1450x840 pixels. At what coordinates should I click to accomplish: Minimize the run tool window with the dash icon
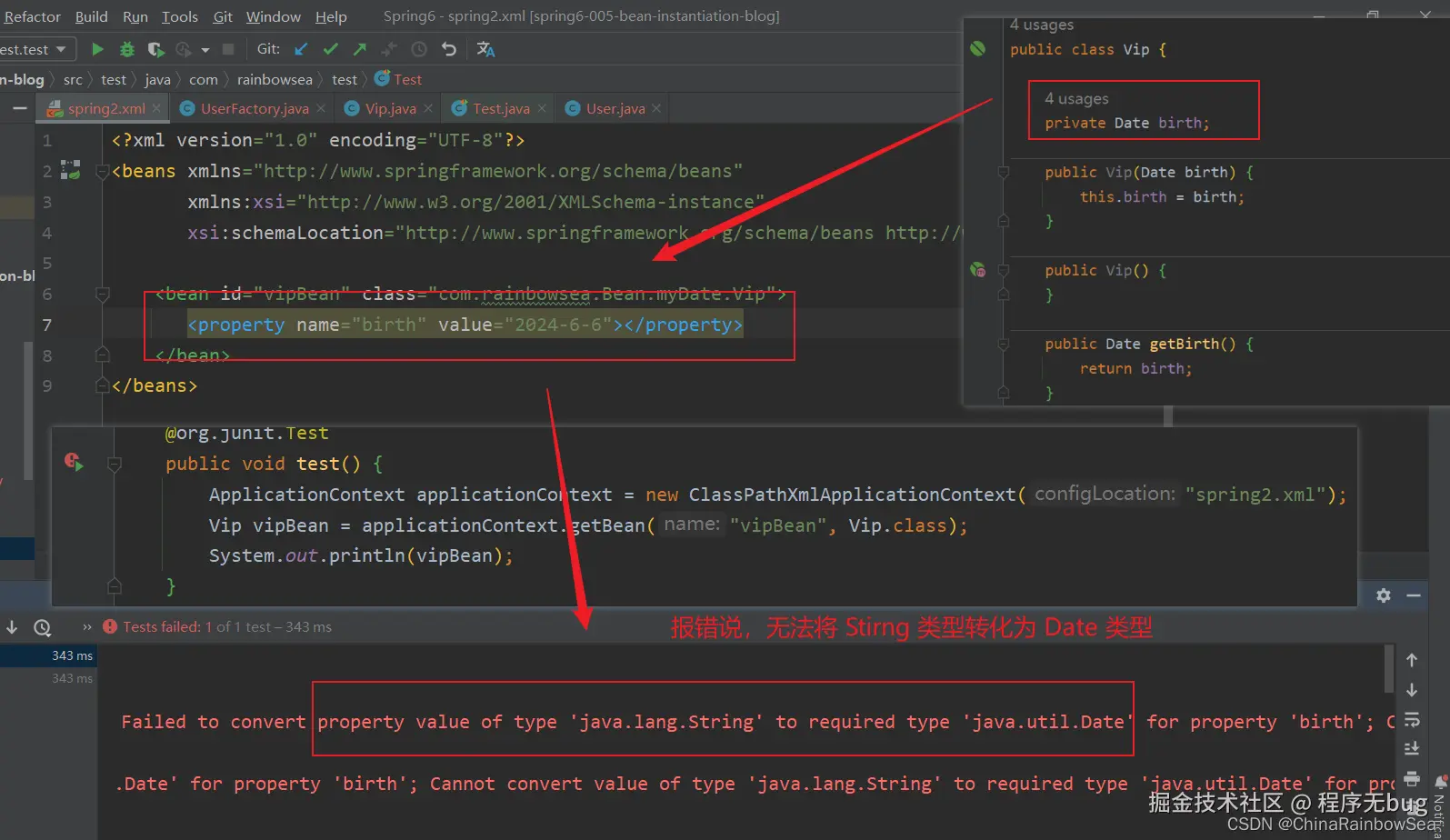(1414, 595)
